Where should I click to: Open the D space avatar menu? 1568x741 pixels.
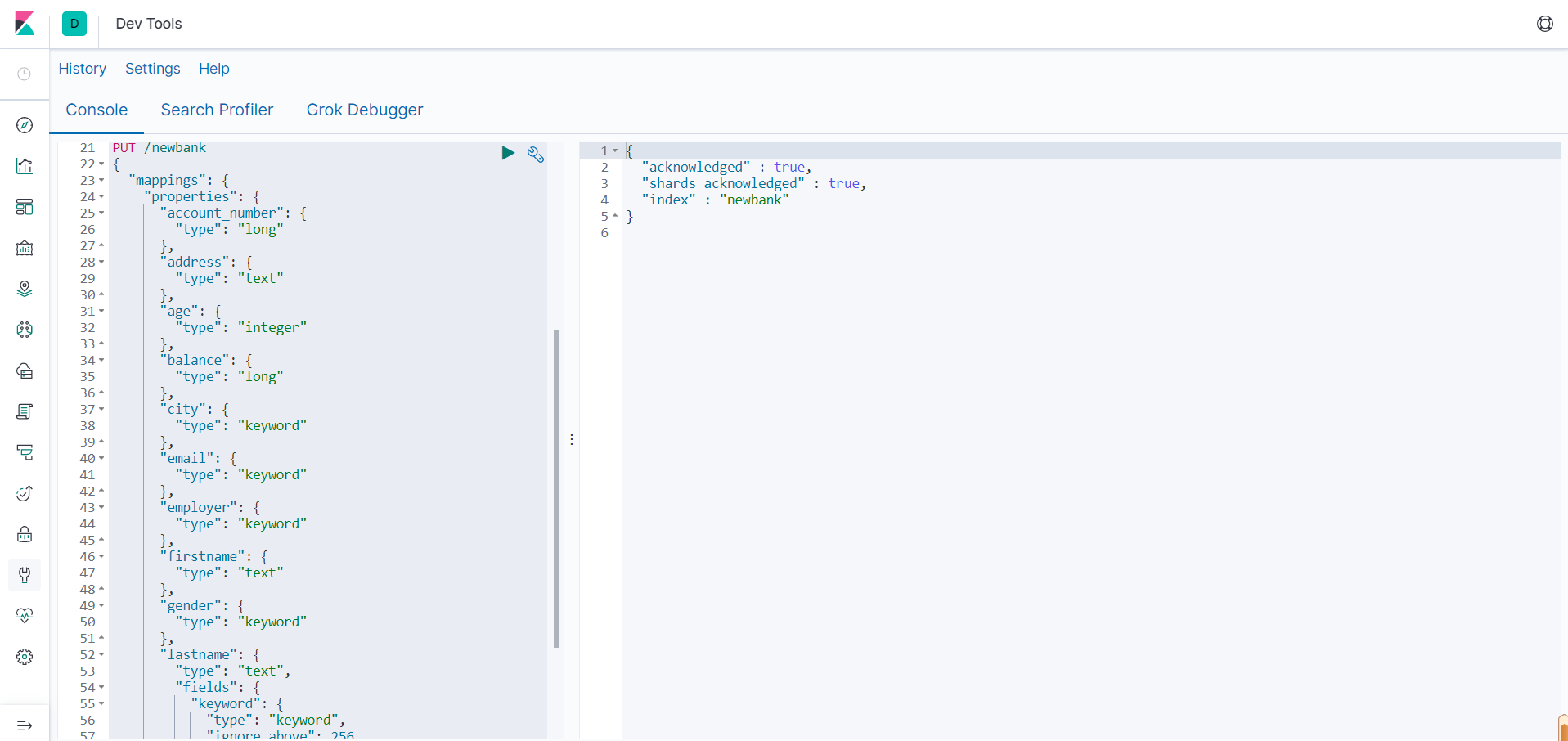(74, 24)
